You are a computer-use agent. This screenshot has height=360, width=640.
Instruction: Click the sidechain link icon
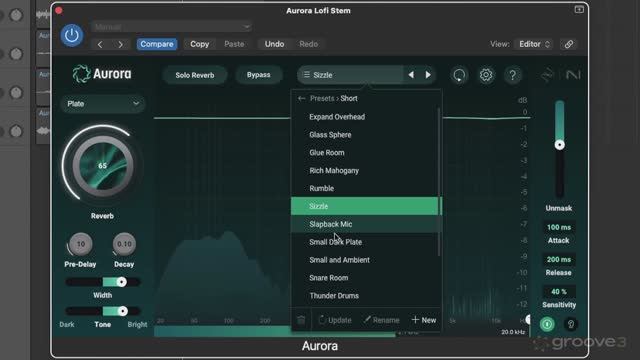[569, 44]
